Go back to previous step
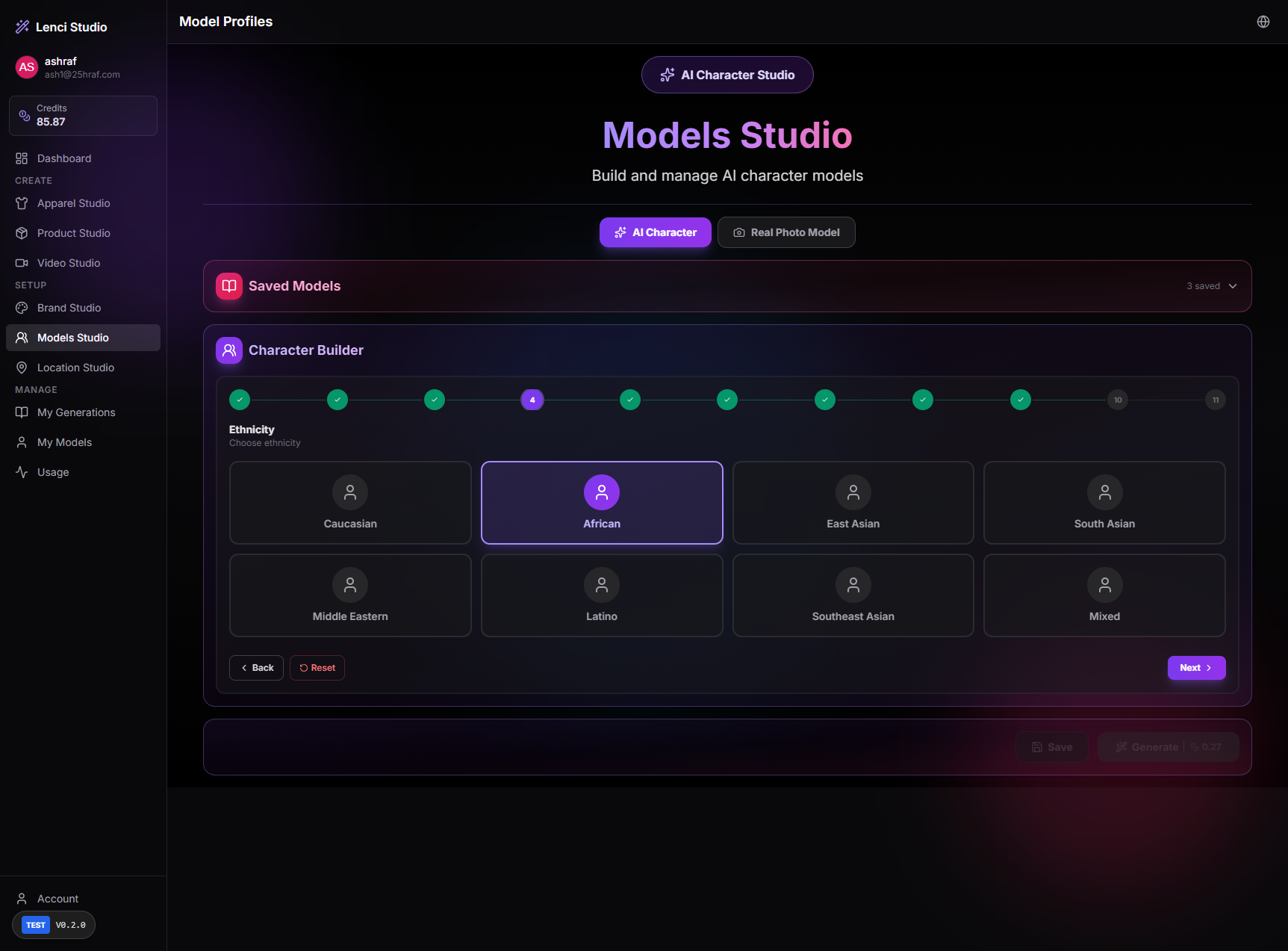Screen dimensions: 1288x951 (256, 668)
